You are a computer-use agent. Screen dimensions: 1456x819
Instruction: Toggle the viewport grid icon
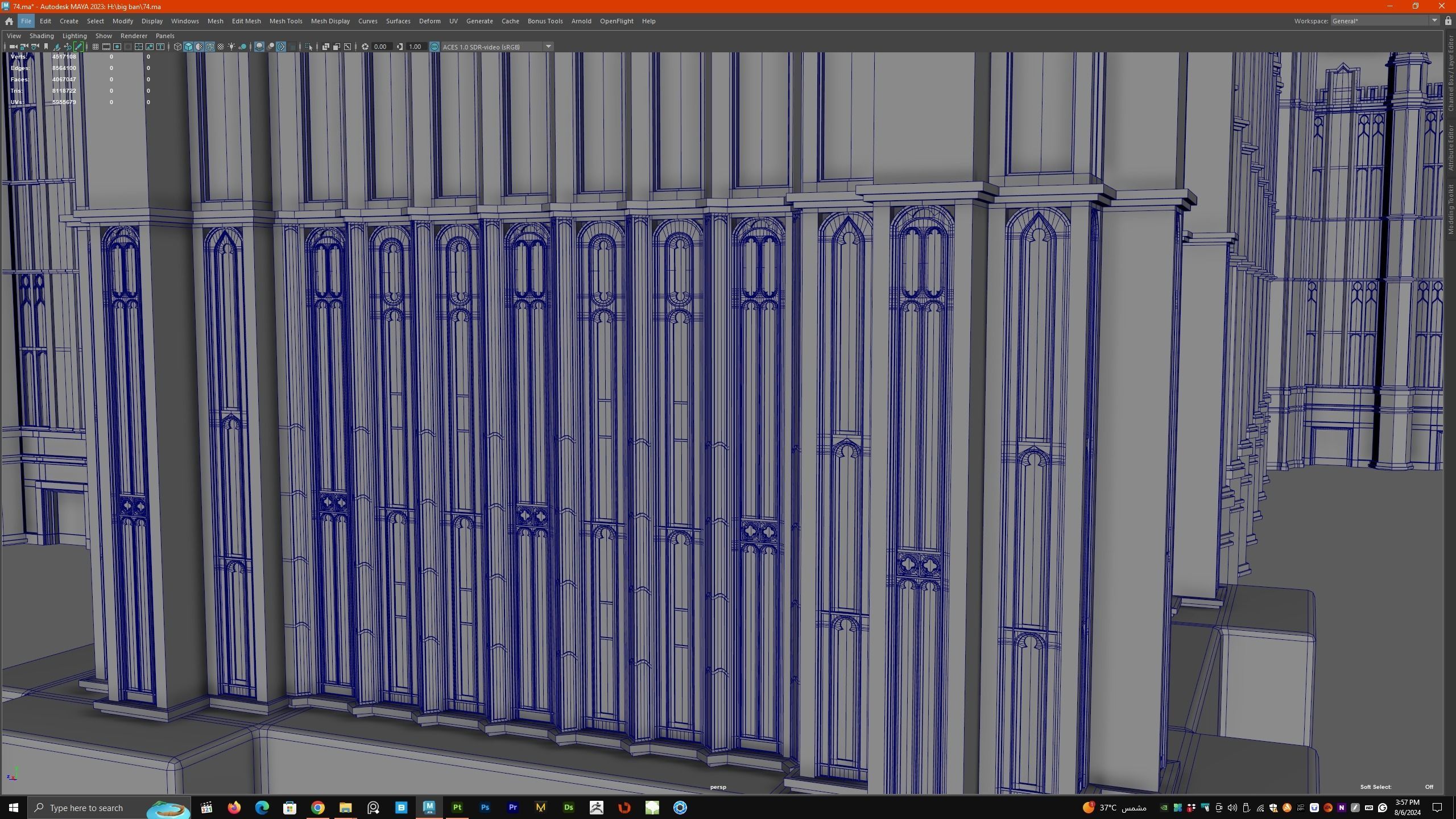[x=96, y=47]
